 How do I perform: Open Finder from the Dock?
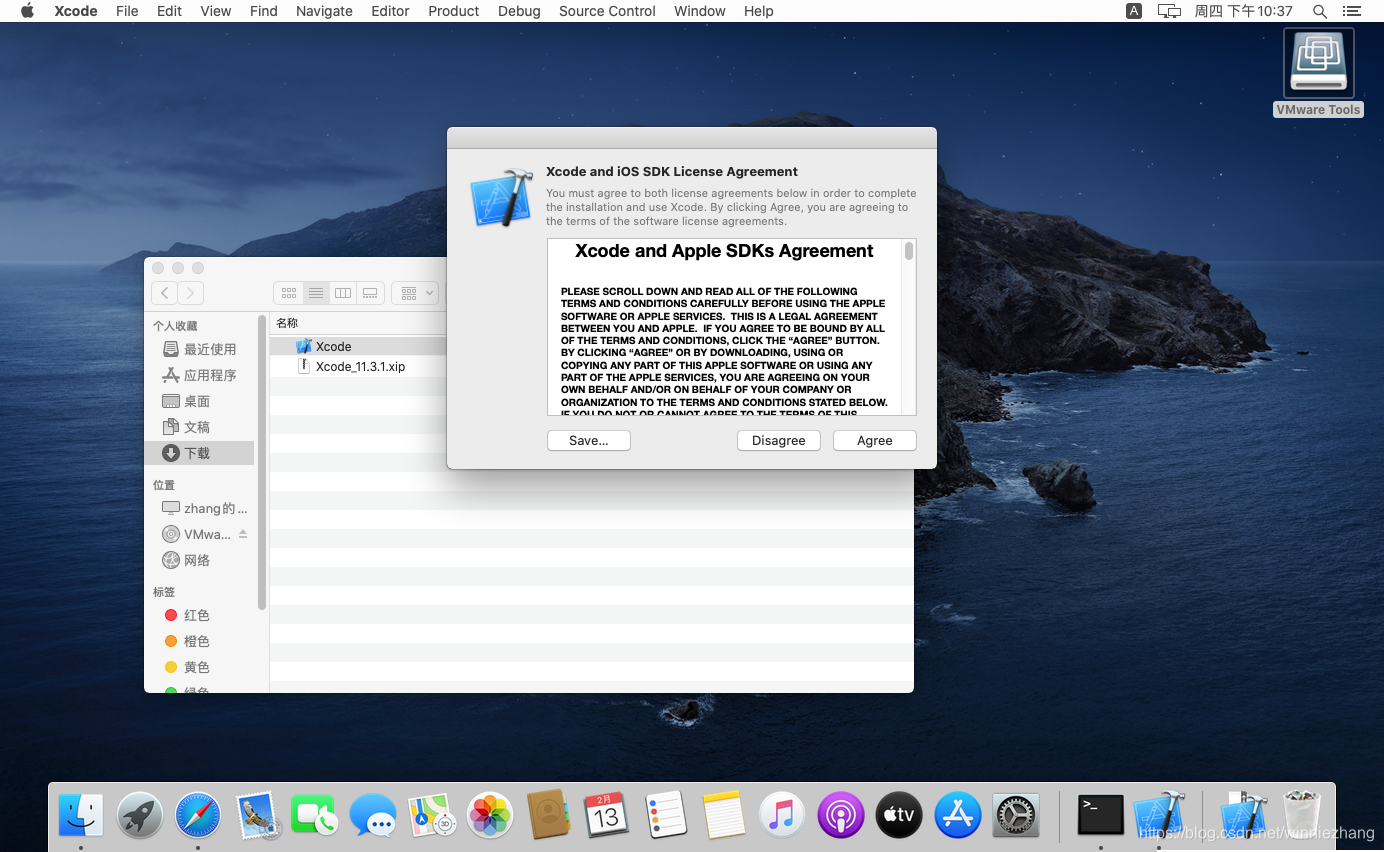pos(81,815)
